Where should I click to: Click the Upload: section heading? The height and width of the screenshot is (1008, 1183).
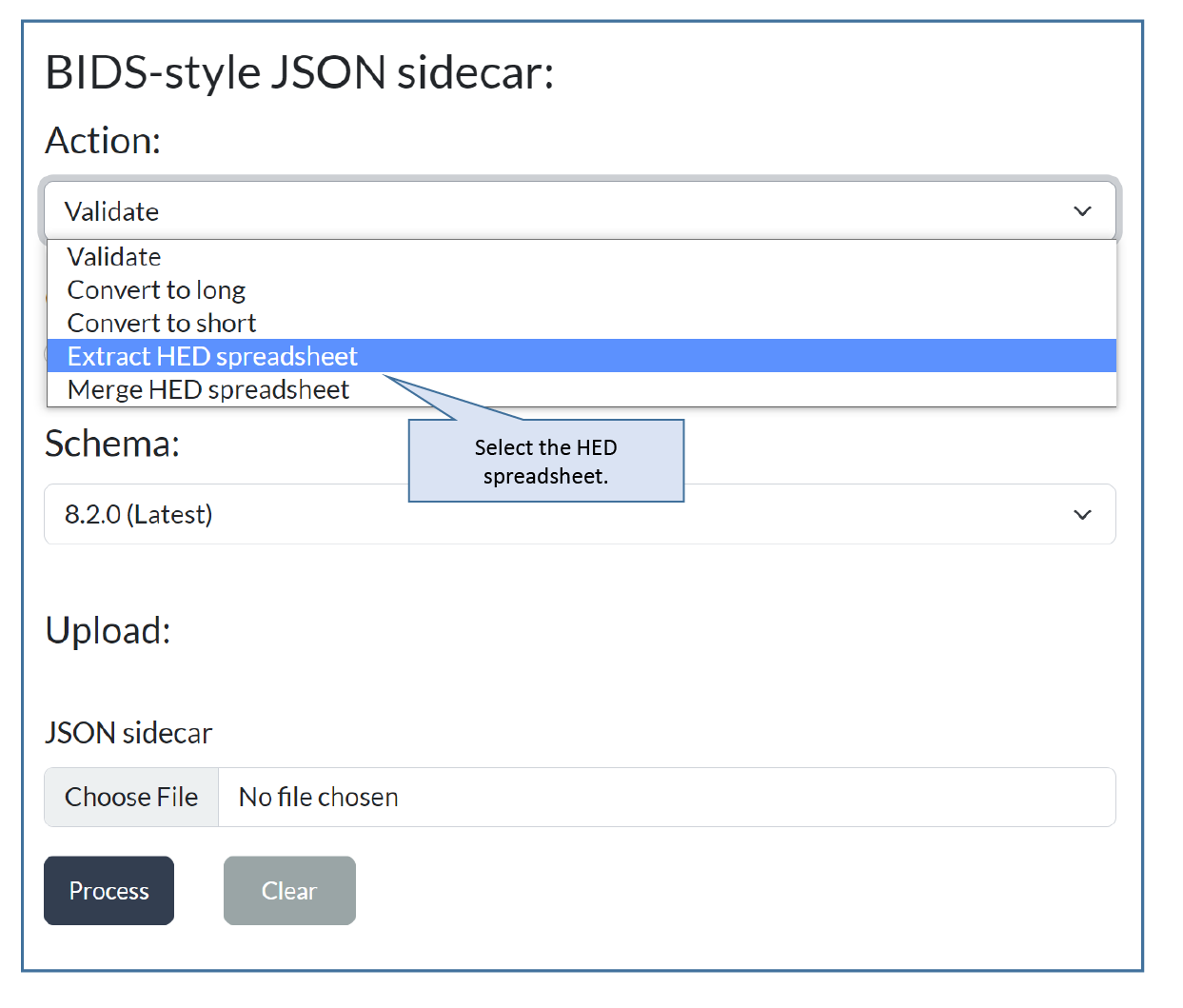pos(108,630)
